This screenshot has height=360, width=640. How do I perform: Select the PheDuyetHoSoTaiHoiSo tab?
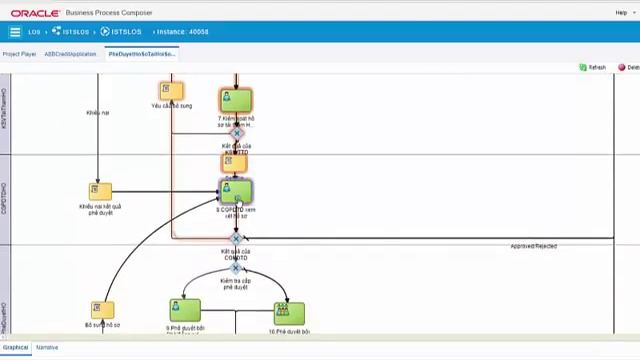click(x=142, y=54)
